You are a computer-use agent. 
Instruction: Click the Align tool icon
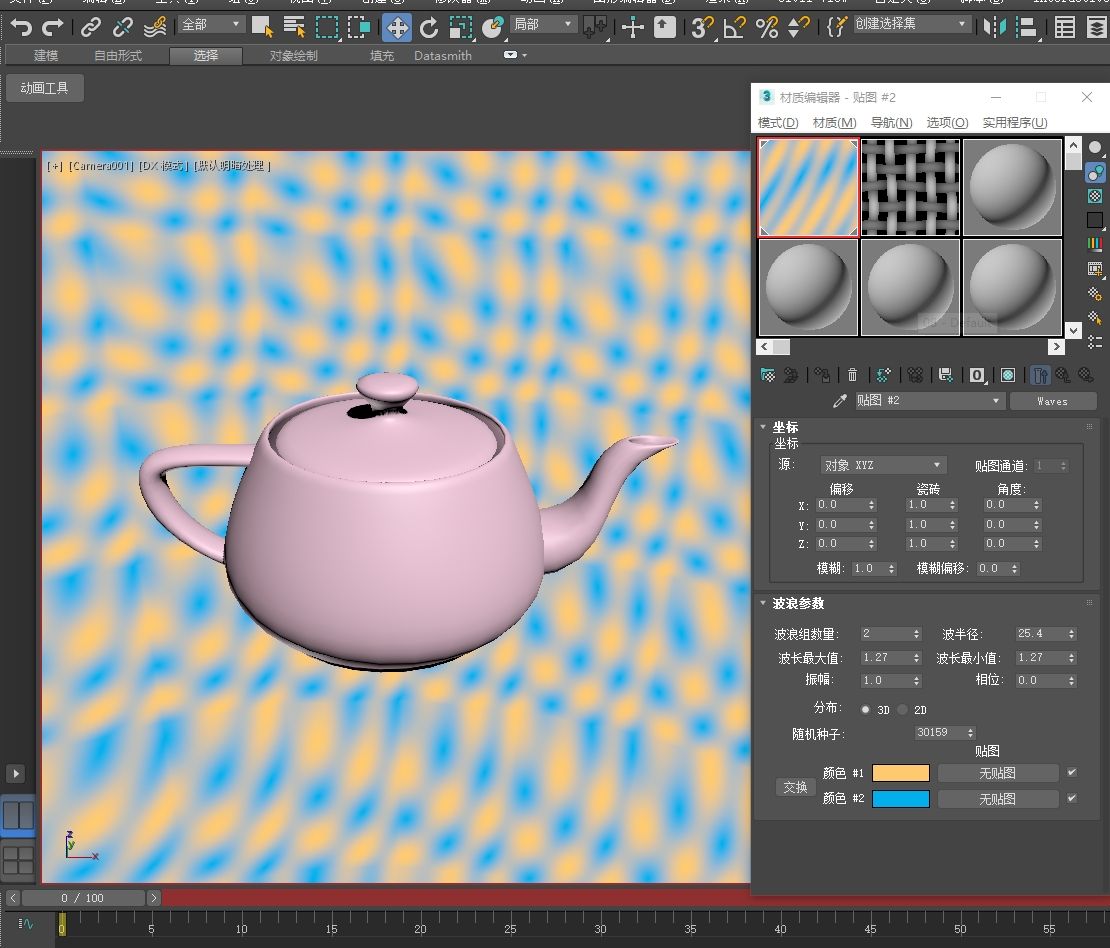click(1026, 28)
